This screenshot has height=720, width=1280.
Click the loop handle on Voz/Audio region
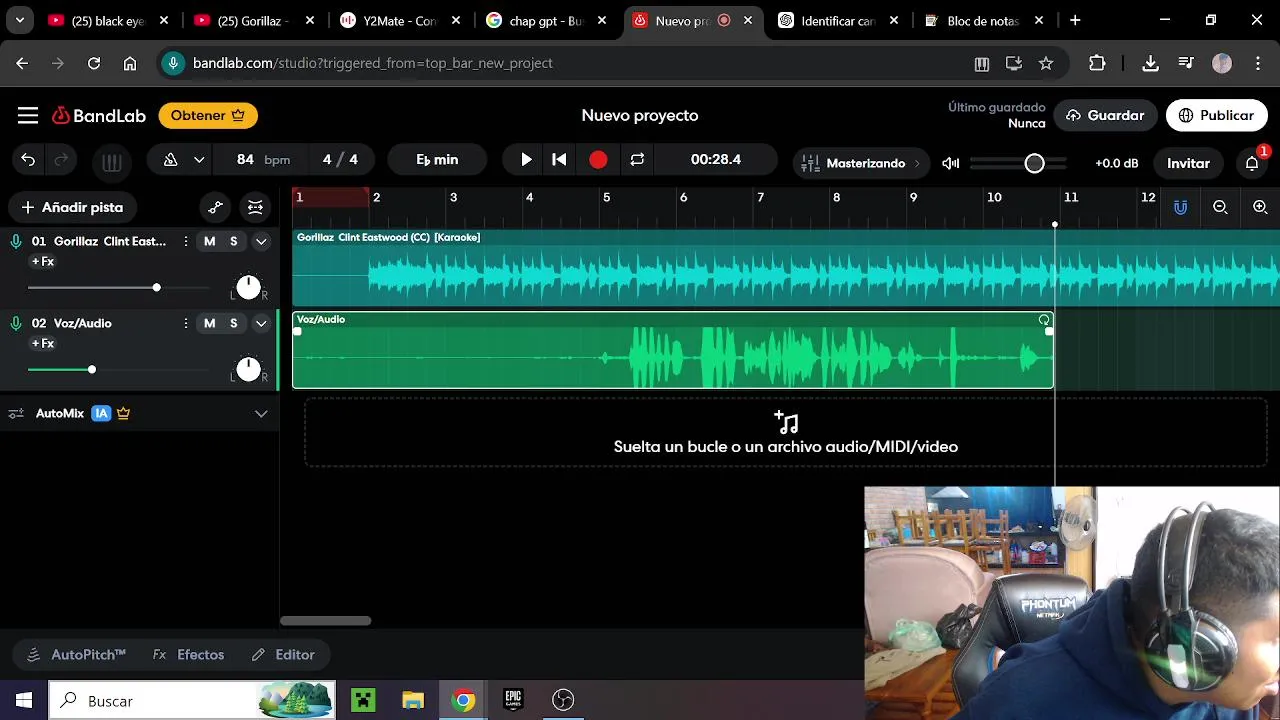pyautogui.click(x=1044, y=320)
